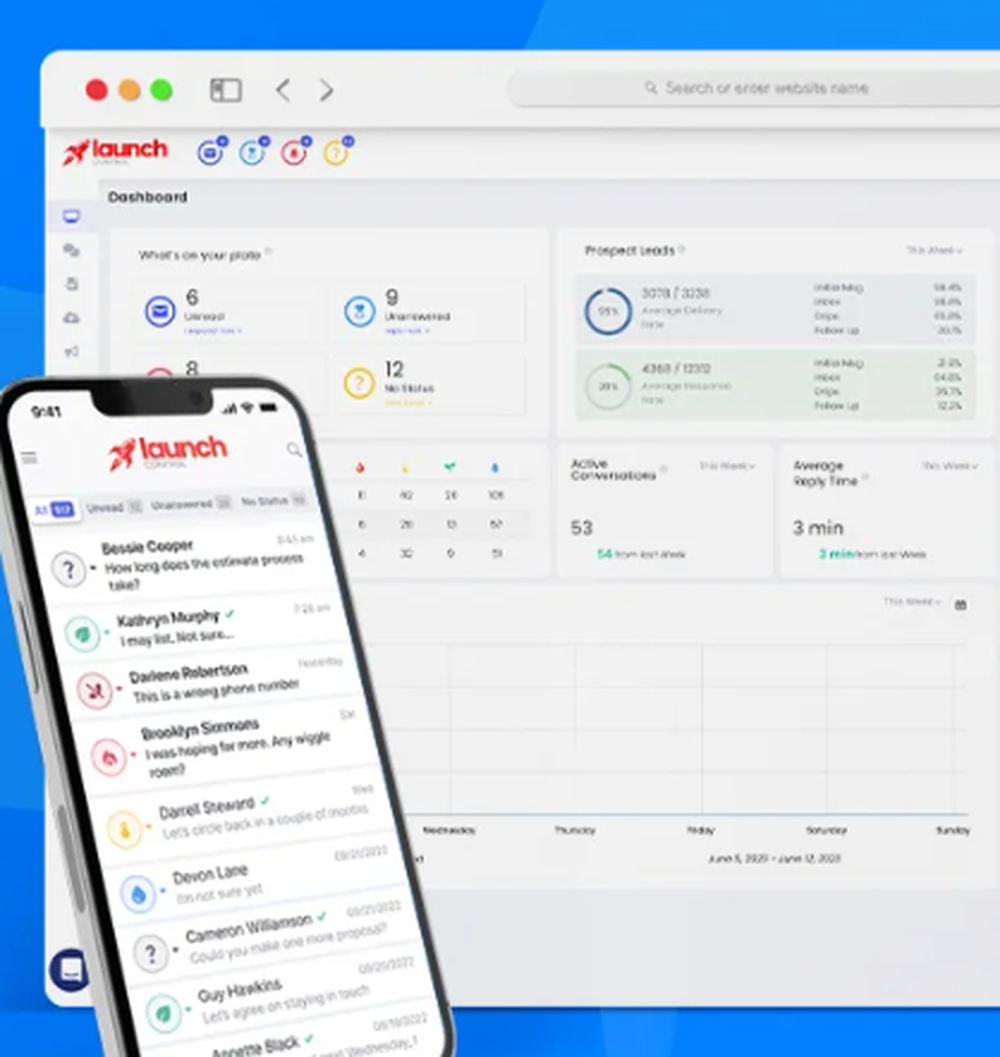This screenshot has width=1000, height=1057.
Task: Open the third left sidebar icon below chat
Action: tap(71, 284)
